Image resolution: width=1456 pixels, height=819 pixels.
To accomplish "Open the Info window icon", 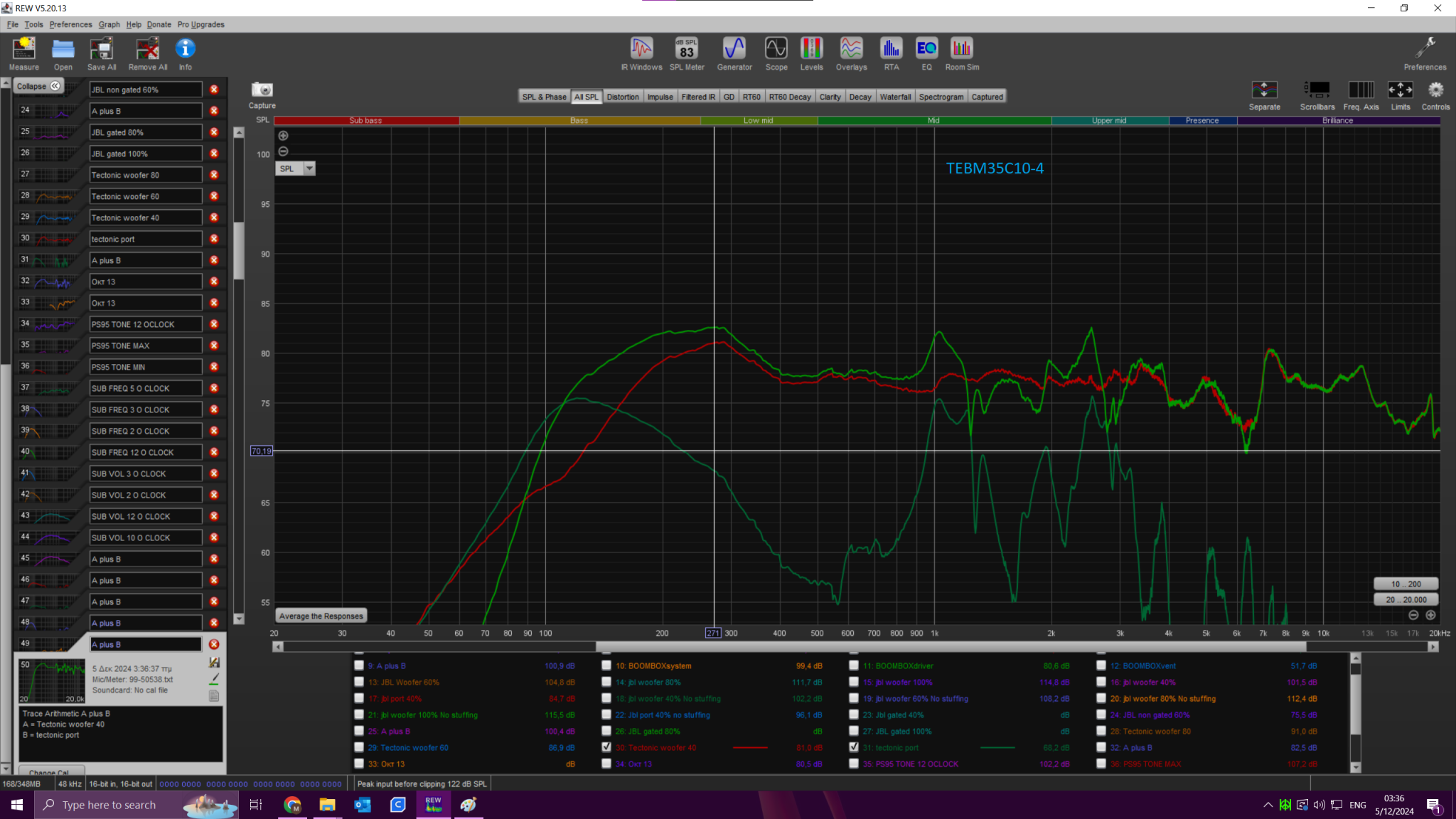I will [x=185, y=54].
